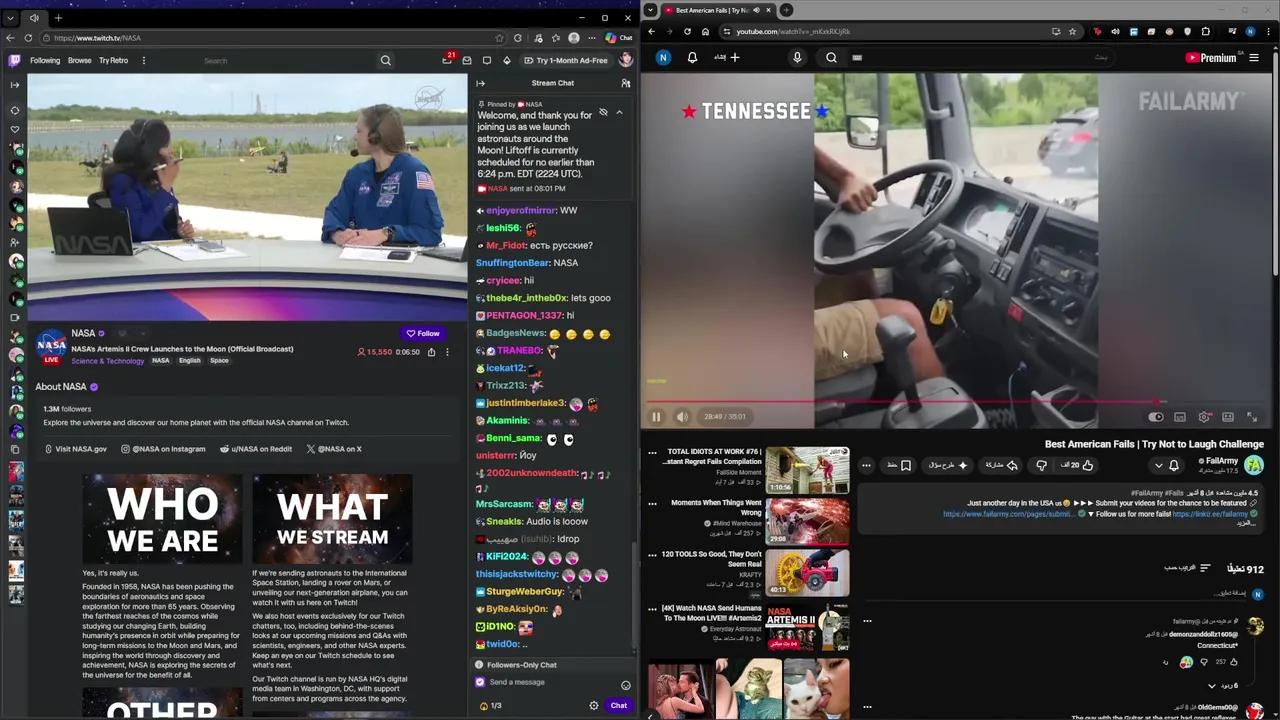Open Twitch three-dot more menu beside Try Retro
Viewport: 1280px width, 720px height.
pos(143,60)
